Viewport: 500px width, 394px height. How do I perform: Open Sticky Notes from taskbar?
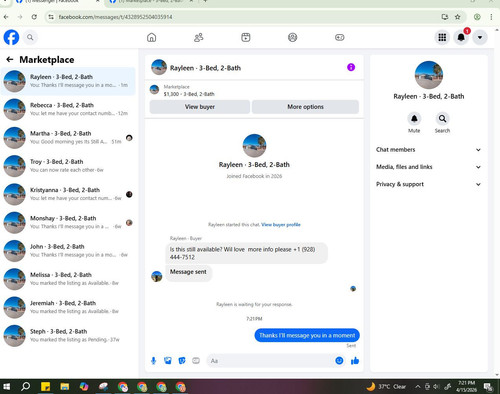(45, 387)
